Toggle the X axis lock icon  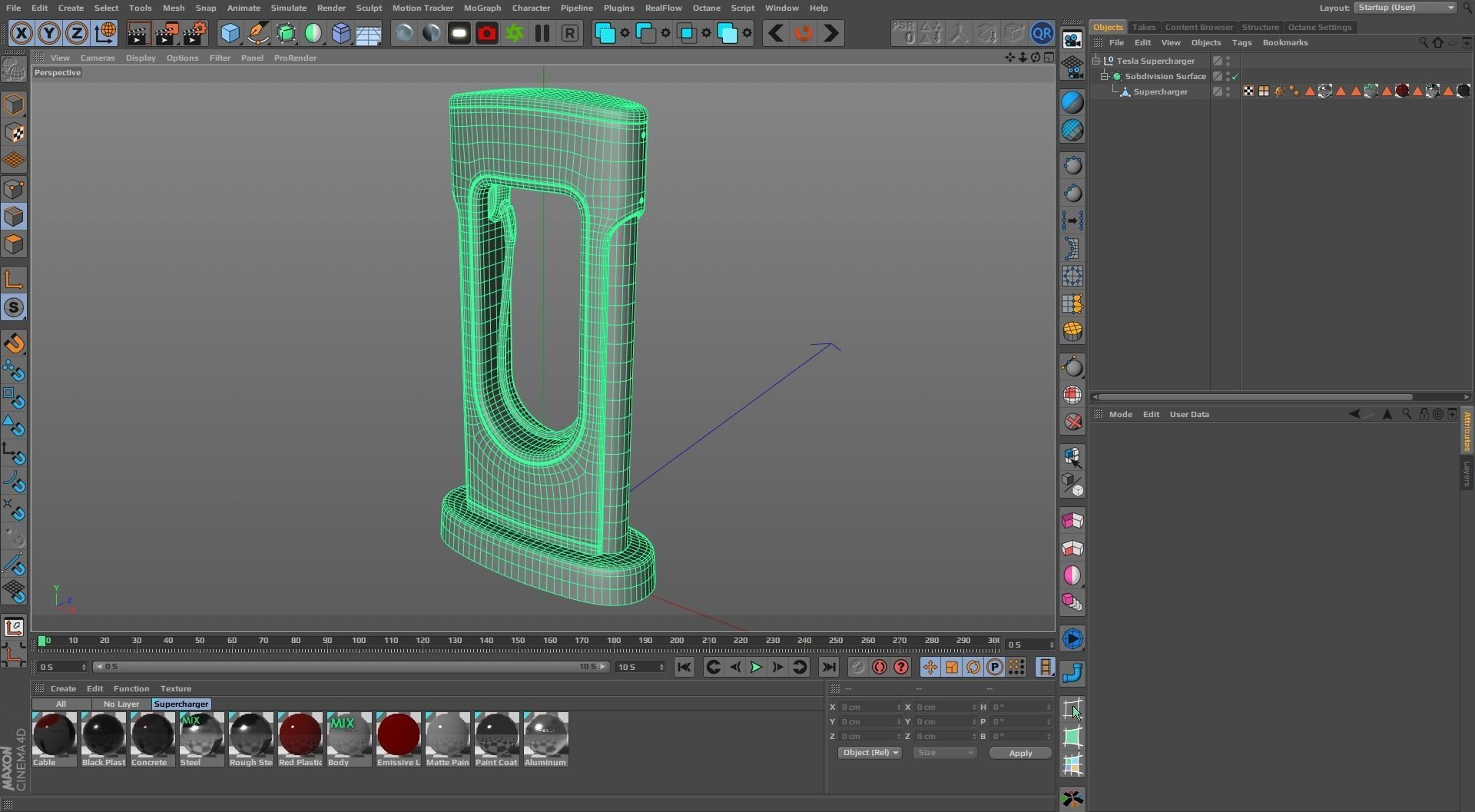coord(22,33)
